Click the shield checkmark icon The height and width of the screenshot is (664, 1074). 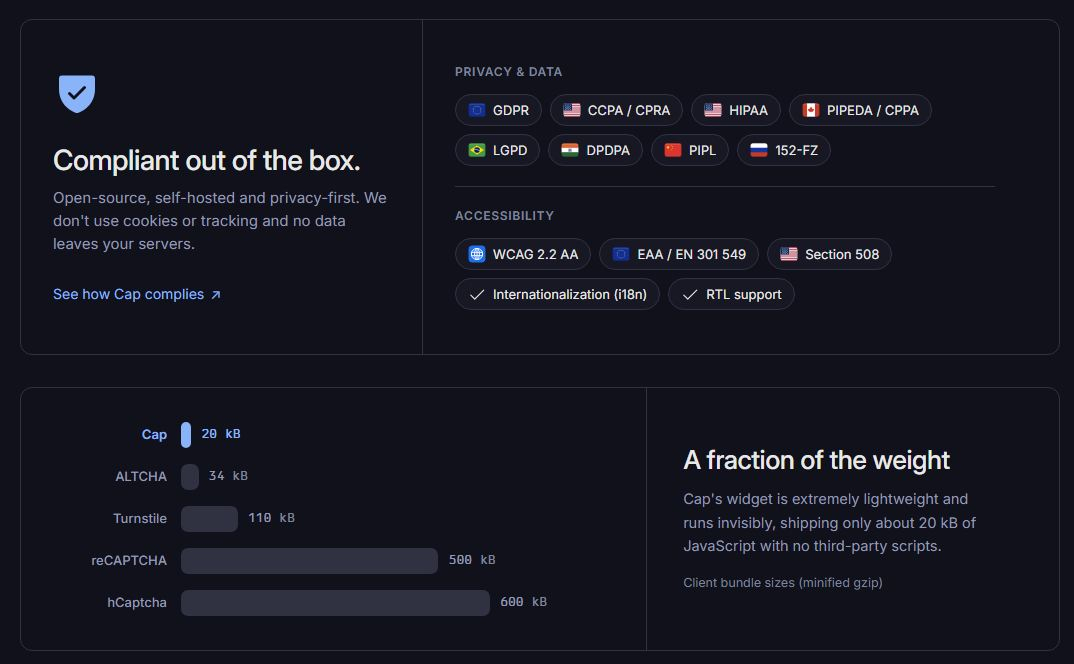point(77,93)
